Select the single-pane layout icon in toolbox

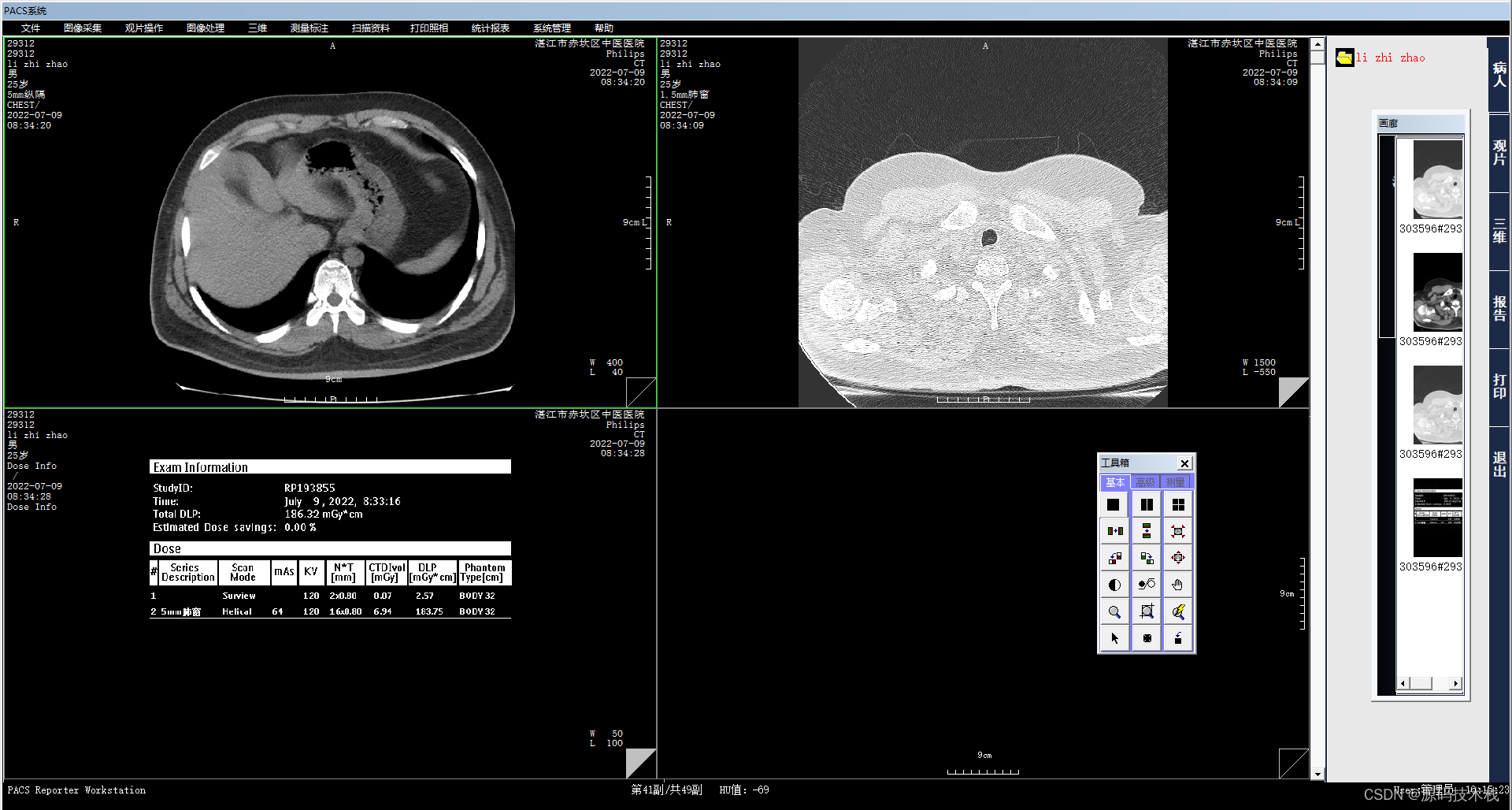[x=1114, y=504]
